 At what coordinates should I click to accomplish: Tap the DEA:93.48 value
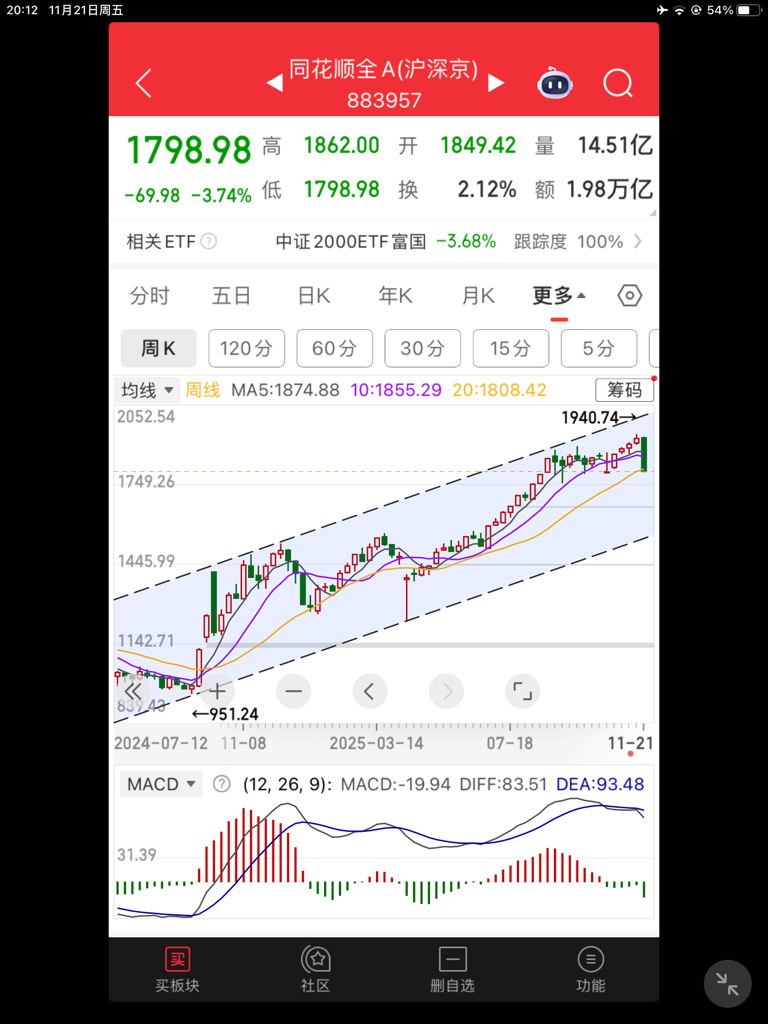(x=600, y=784)
